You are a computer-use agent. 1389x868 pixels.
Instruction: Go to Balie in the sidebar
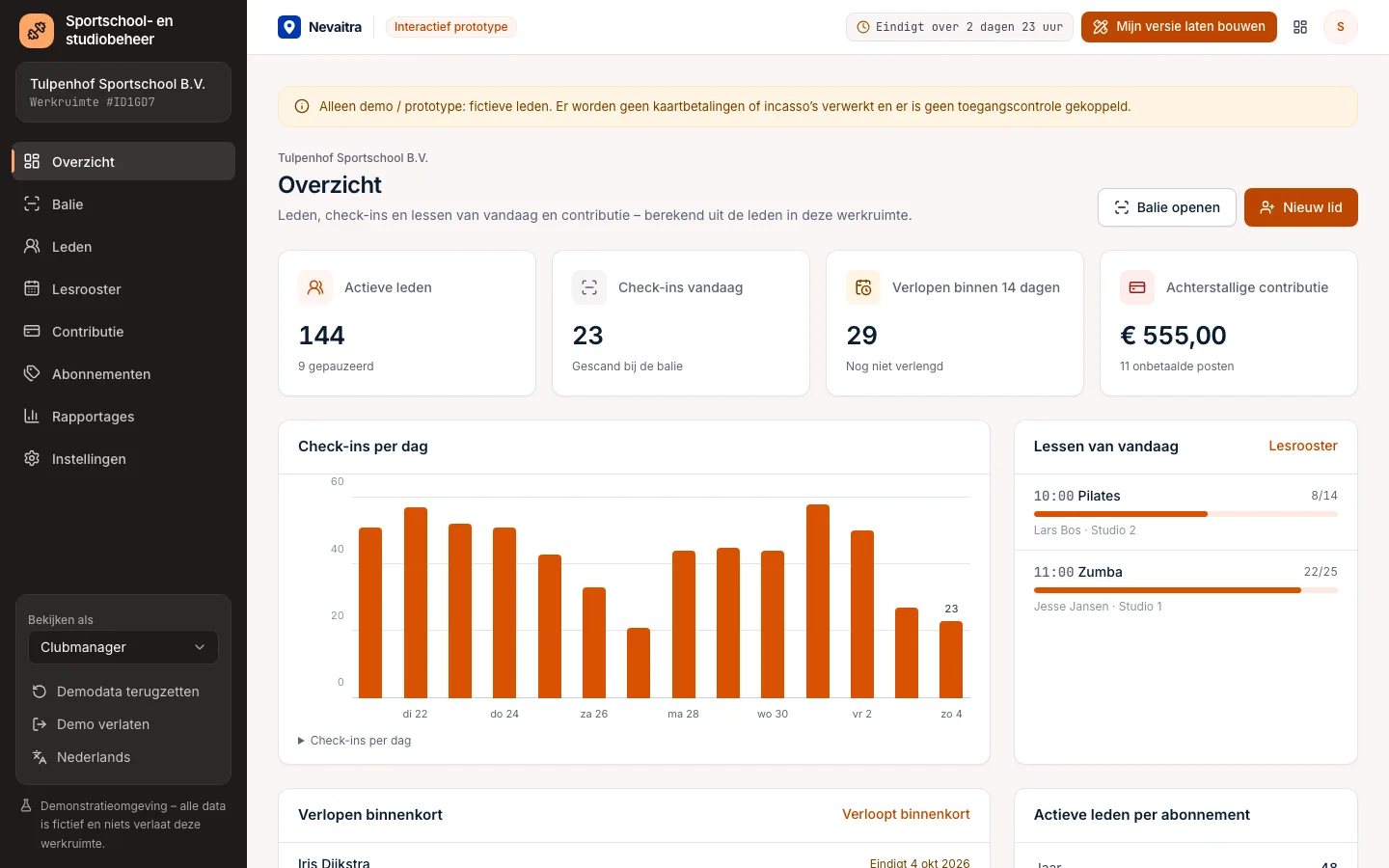tap(123, 203)
